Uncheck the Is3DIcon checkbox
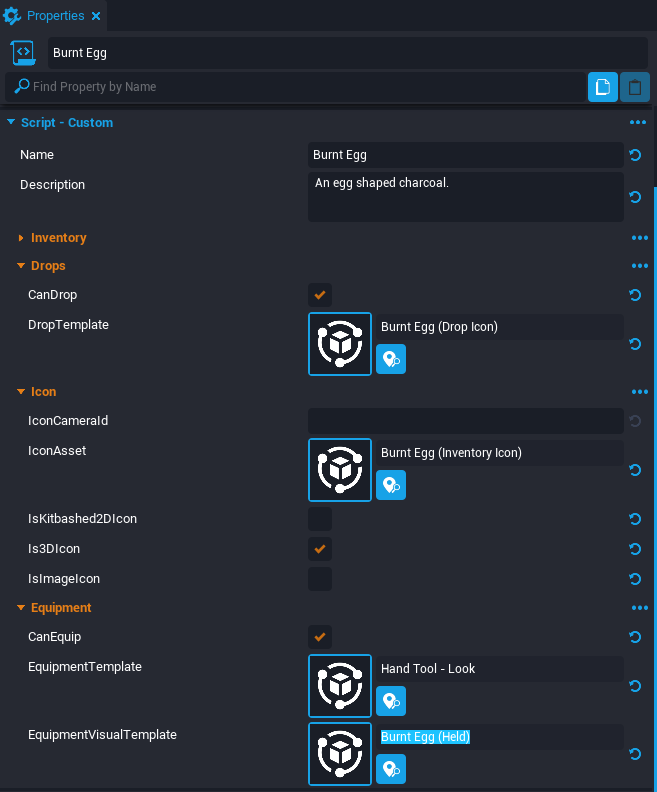The image size is (657, 792). [x=320, y=549]
